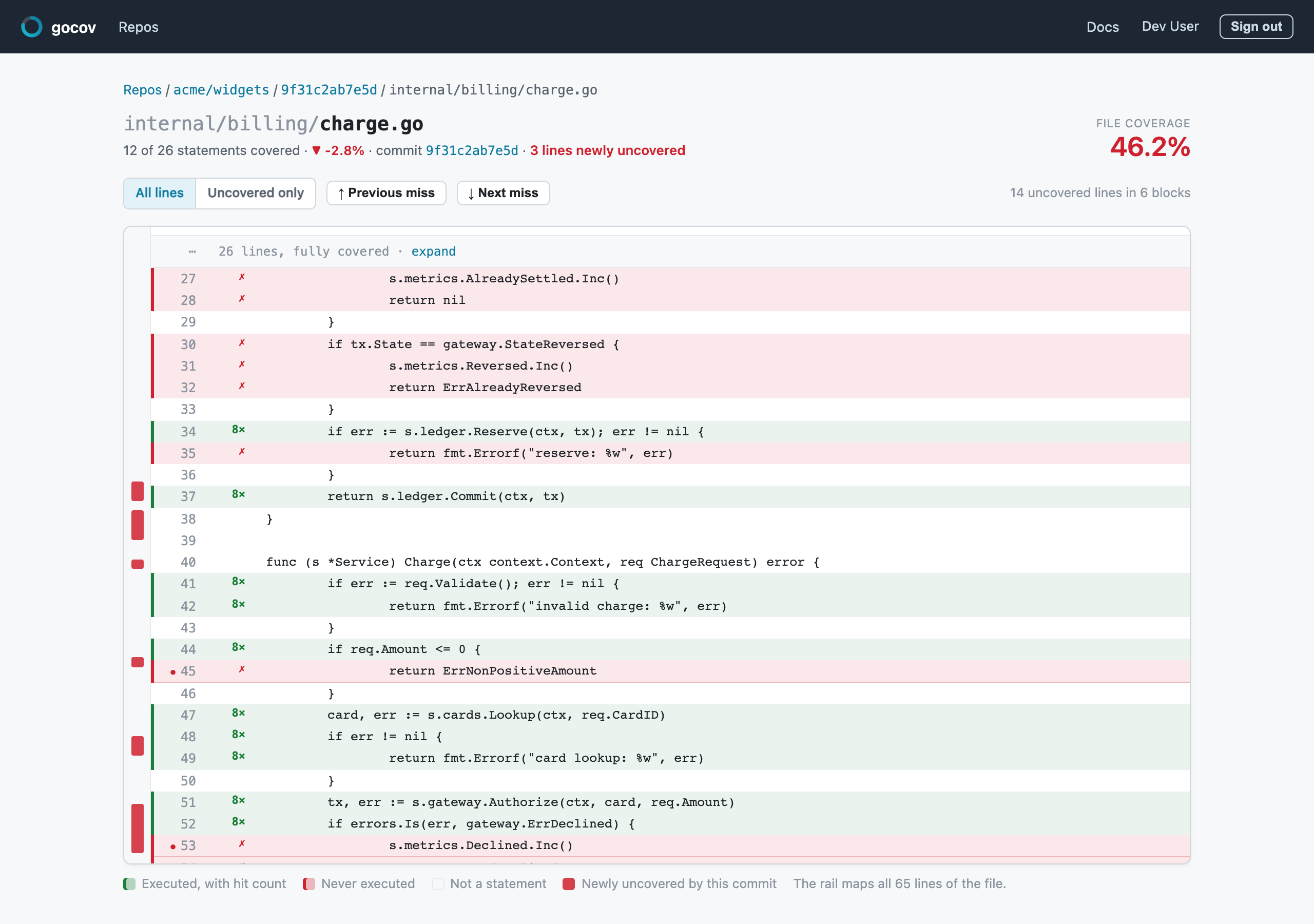Screen dimensions: 1314x924
Task: Click the 8× hit count on line 37
Action: pyautogui.click(x=238, y=494)
